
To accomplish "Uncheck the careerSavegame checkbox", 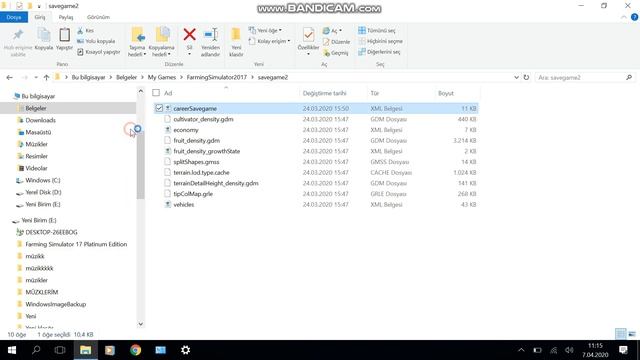I will pyautogui.click(x=159, y=108).
